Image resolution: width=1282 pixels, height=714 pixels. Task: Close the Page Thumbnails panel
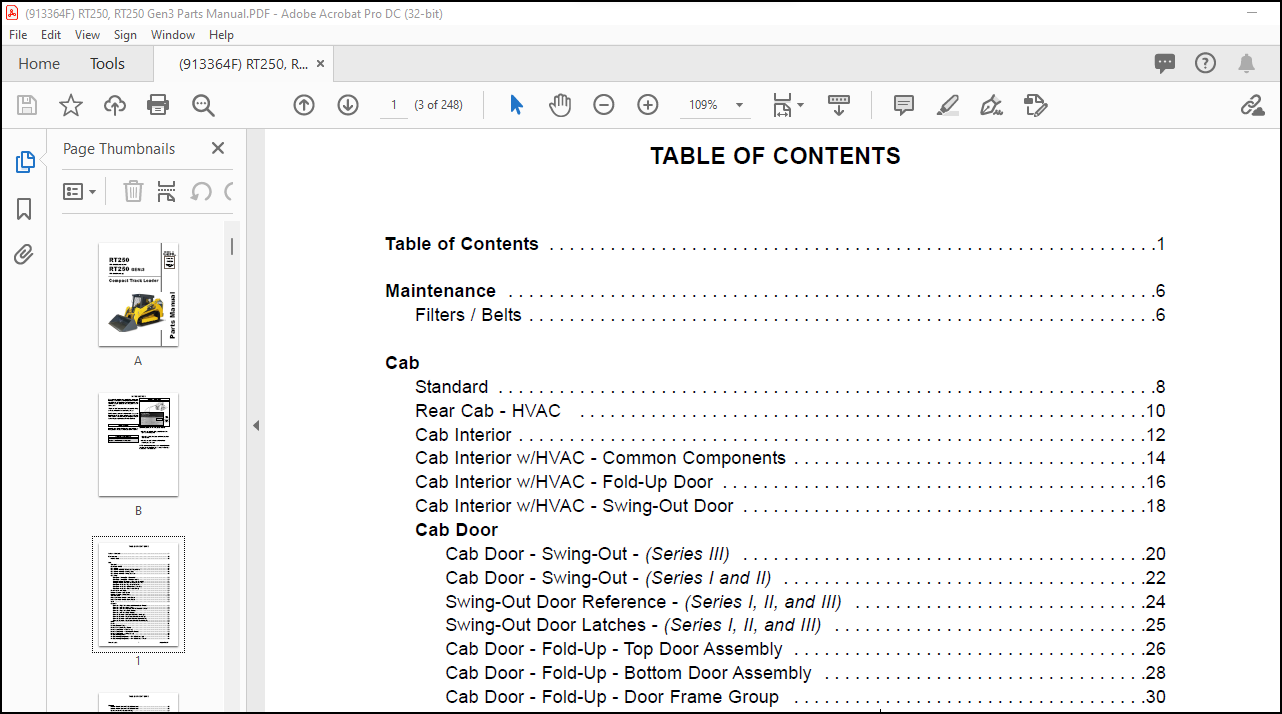(218, 148)
